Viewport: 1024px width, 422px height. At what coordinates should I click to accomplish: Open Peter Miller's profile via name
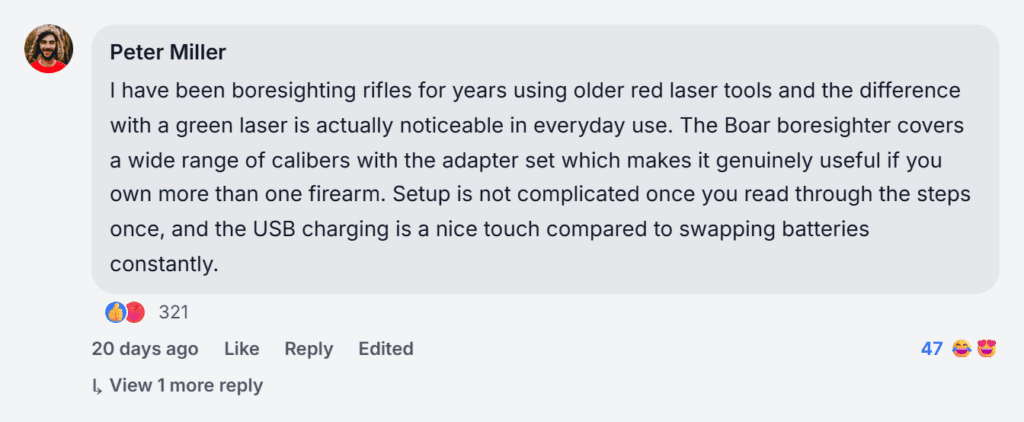coord(166,51)
